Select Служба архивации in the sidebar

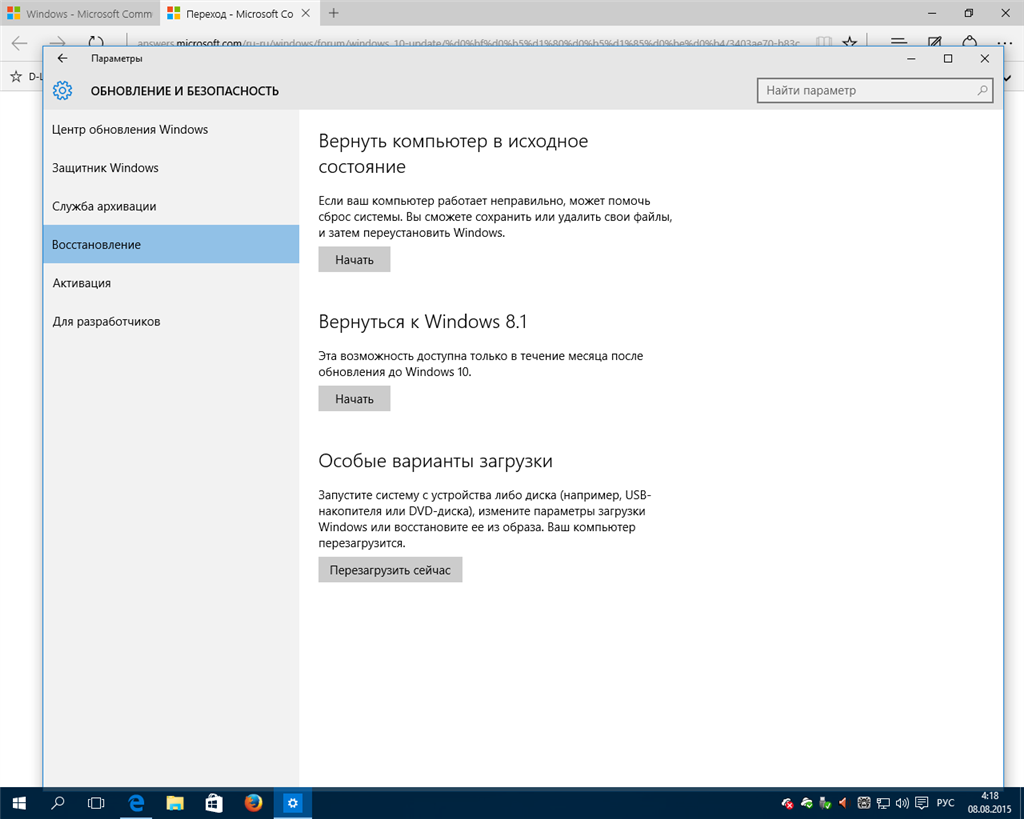(171, 206)
